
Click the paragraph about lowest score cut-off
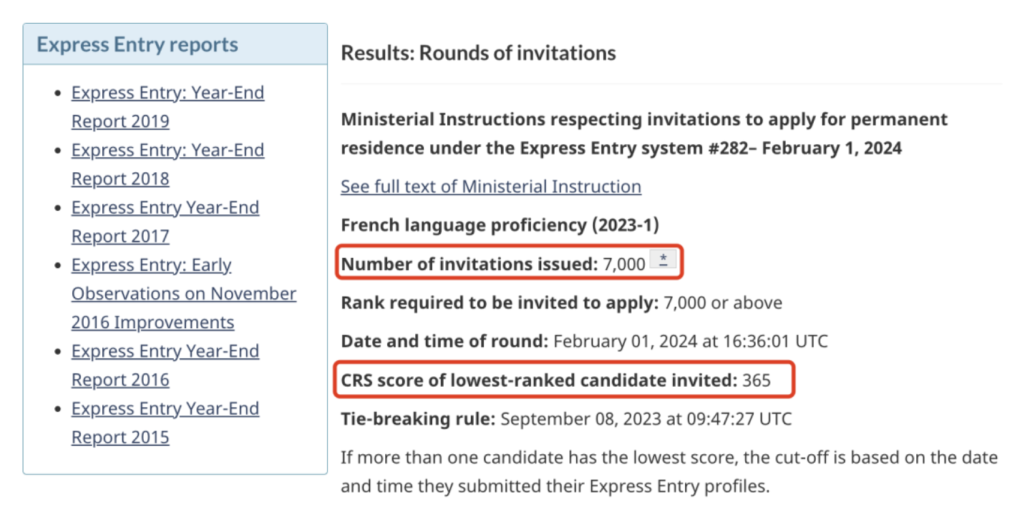(669, 472)
